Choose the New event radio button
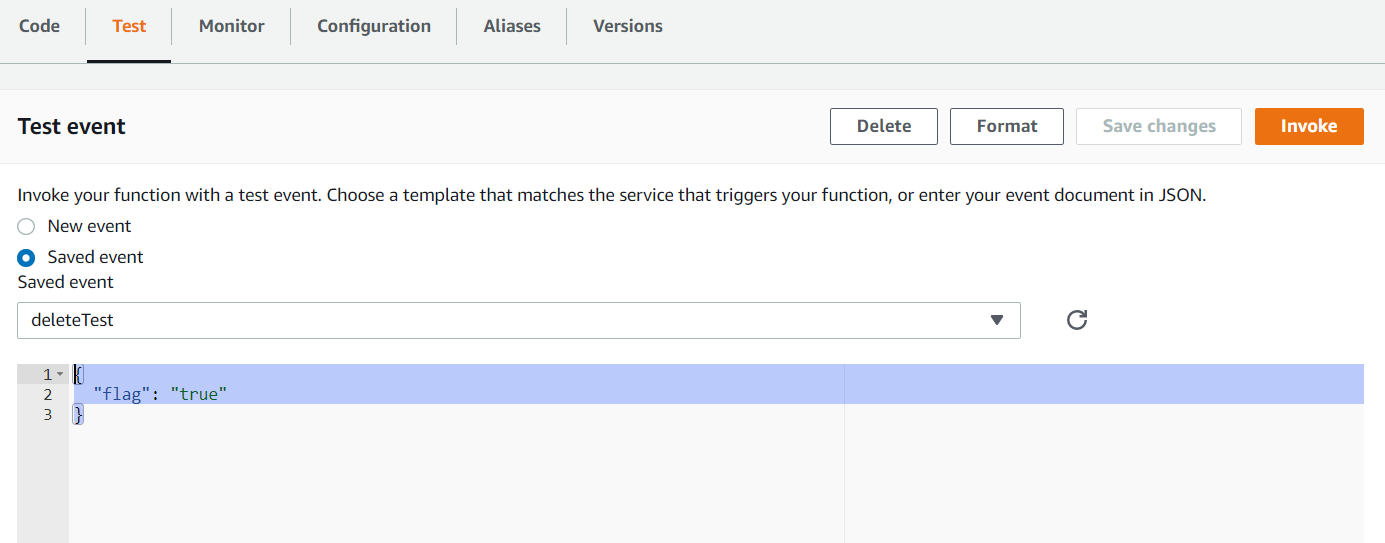This screenshot has height=543, width=1385. click(x=26, y=227)
